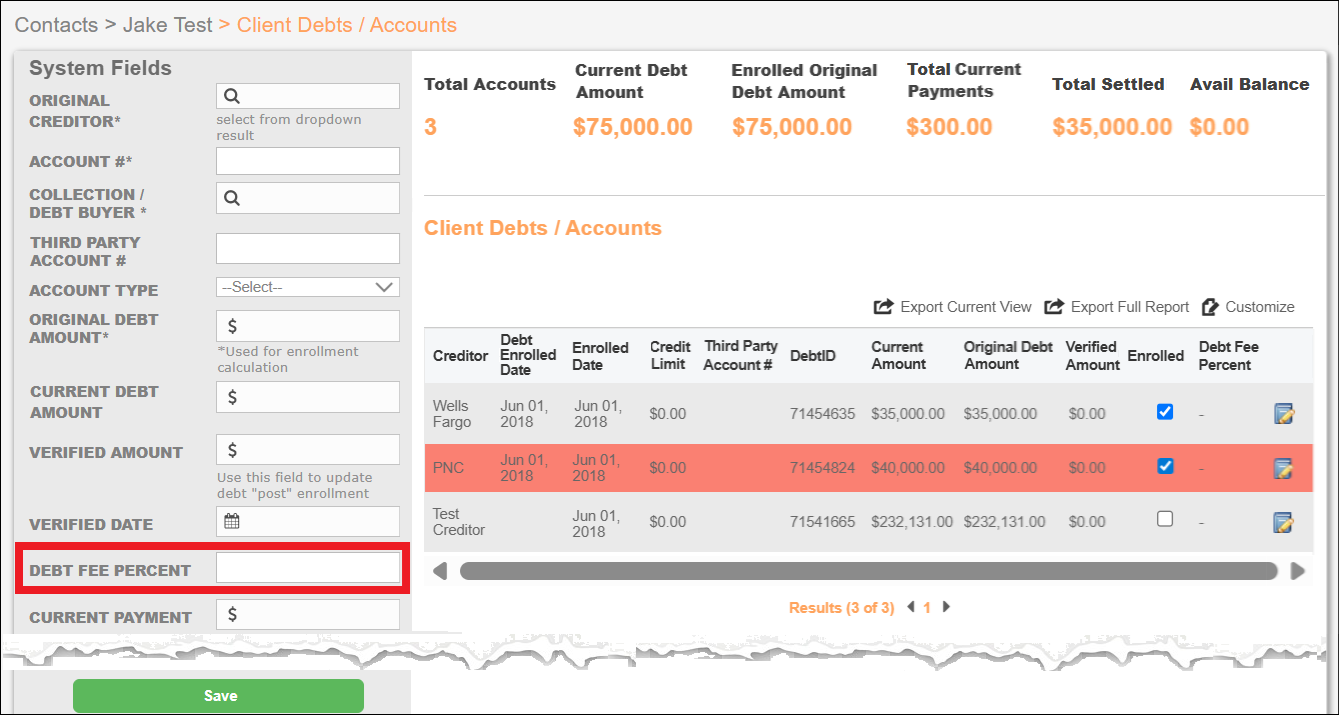The height and width of the screenshot is (715, 1339).
Task: Open the Account Type dropdown
Action: (x=308, y=287)
